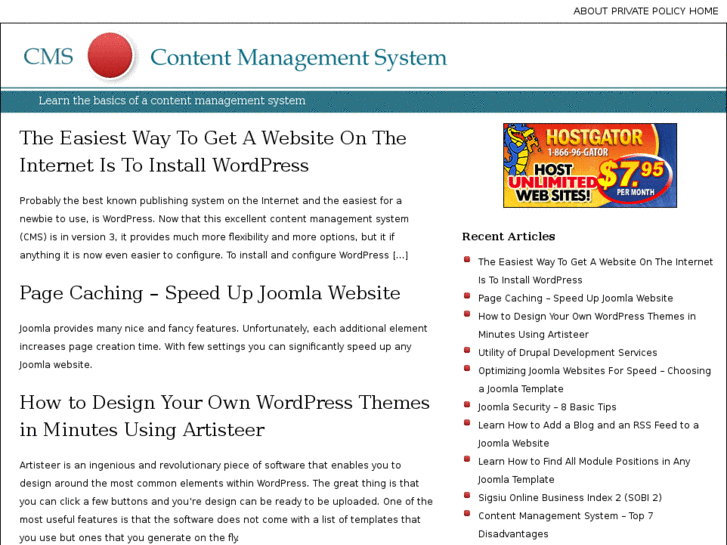Open sidebar link CMS Top 7 Disadvantages

tap(566, 525)
